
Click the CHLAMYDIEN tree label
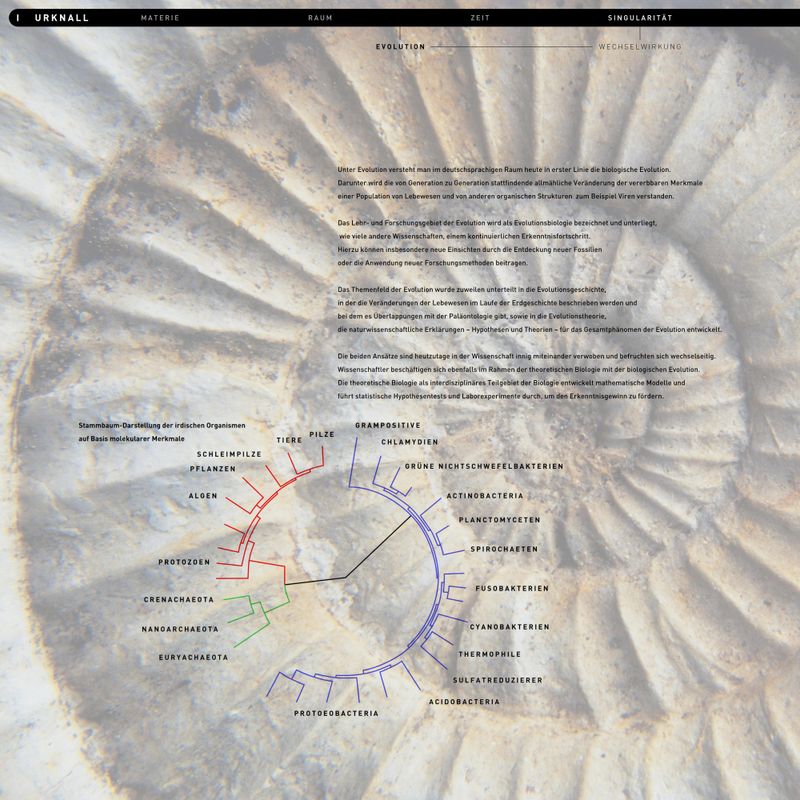410,442
